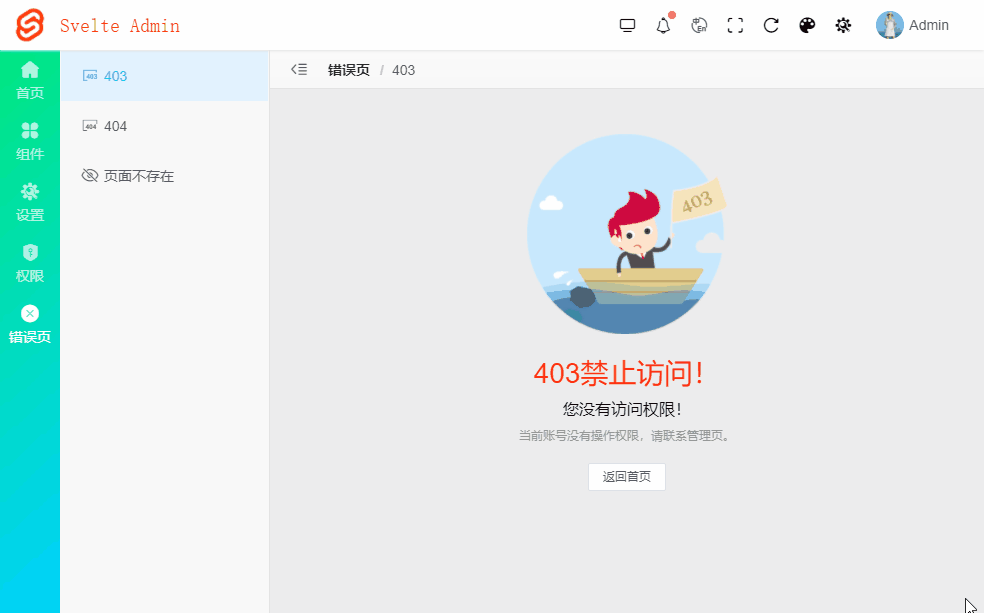984x613 pixels.
Task: Collapse the secondary sidebar
Action: coord(298,69)
